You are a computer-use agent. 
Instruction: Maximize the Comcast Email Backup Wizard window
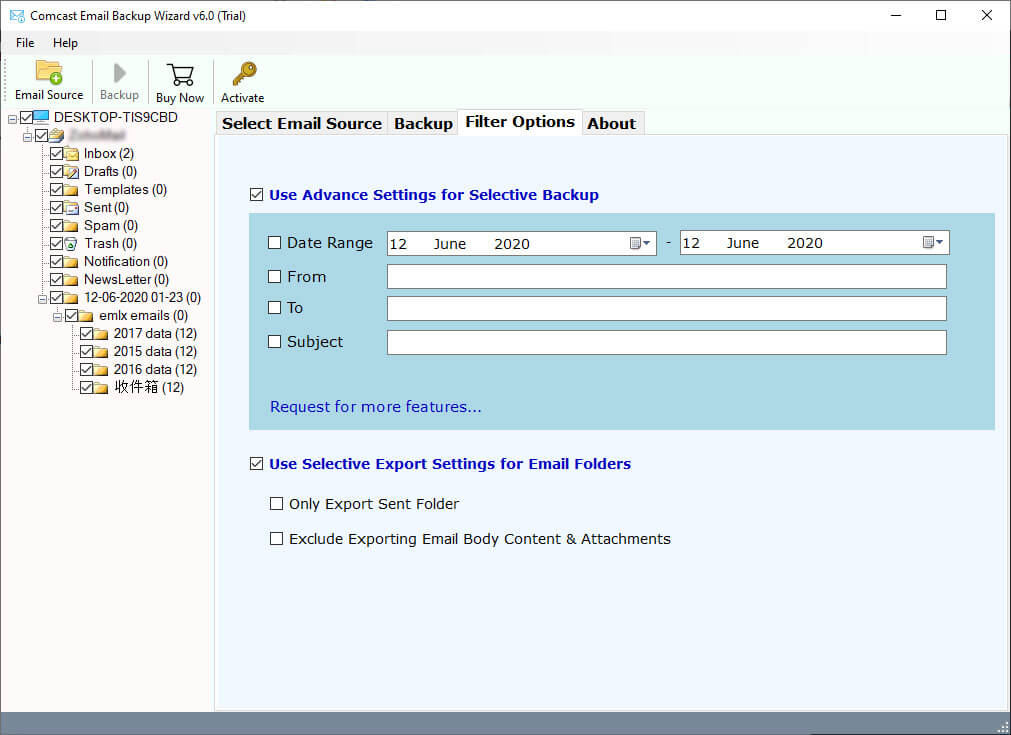click(941, 15)
